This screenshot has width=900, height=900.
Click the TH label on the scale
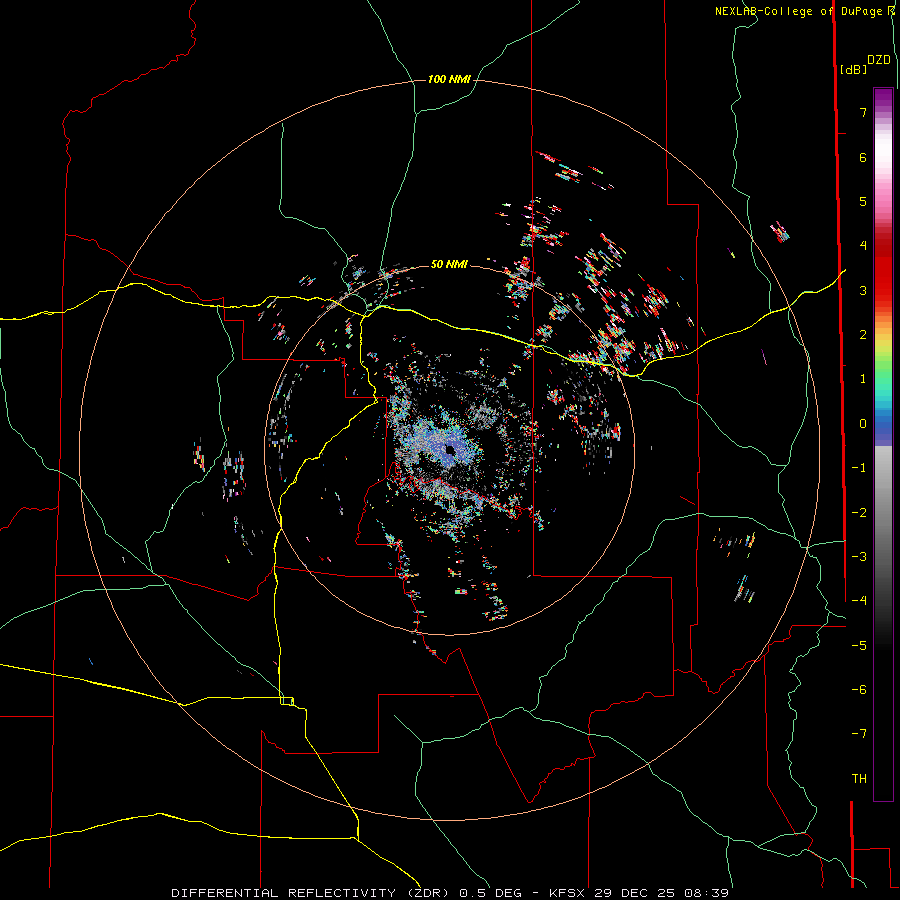tap(859, 779)
